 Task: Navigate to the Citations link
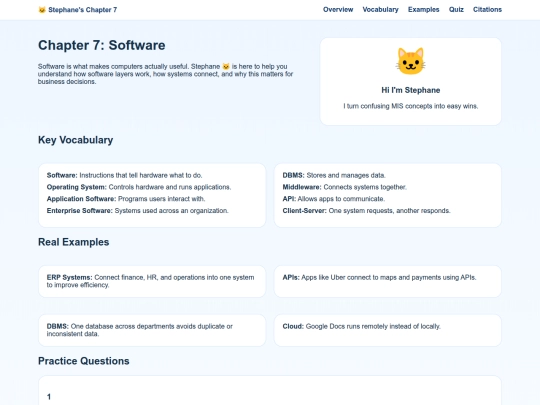point(487,10)
